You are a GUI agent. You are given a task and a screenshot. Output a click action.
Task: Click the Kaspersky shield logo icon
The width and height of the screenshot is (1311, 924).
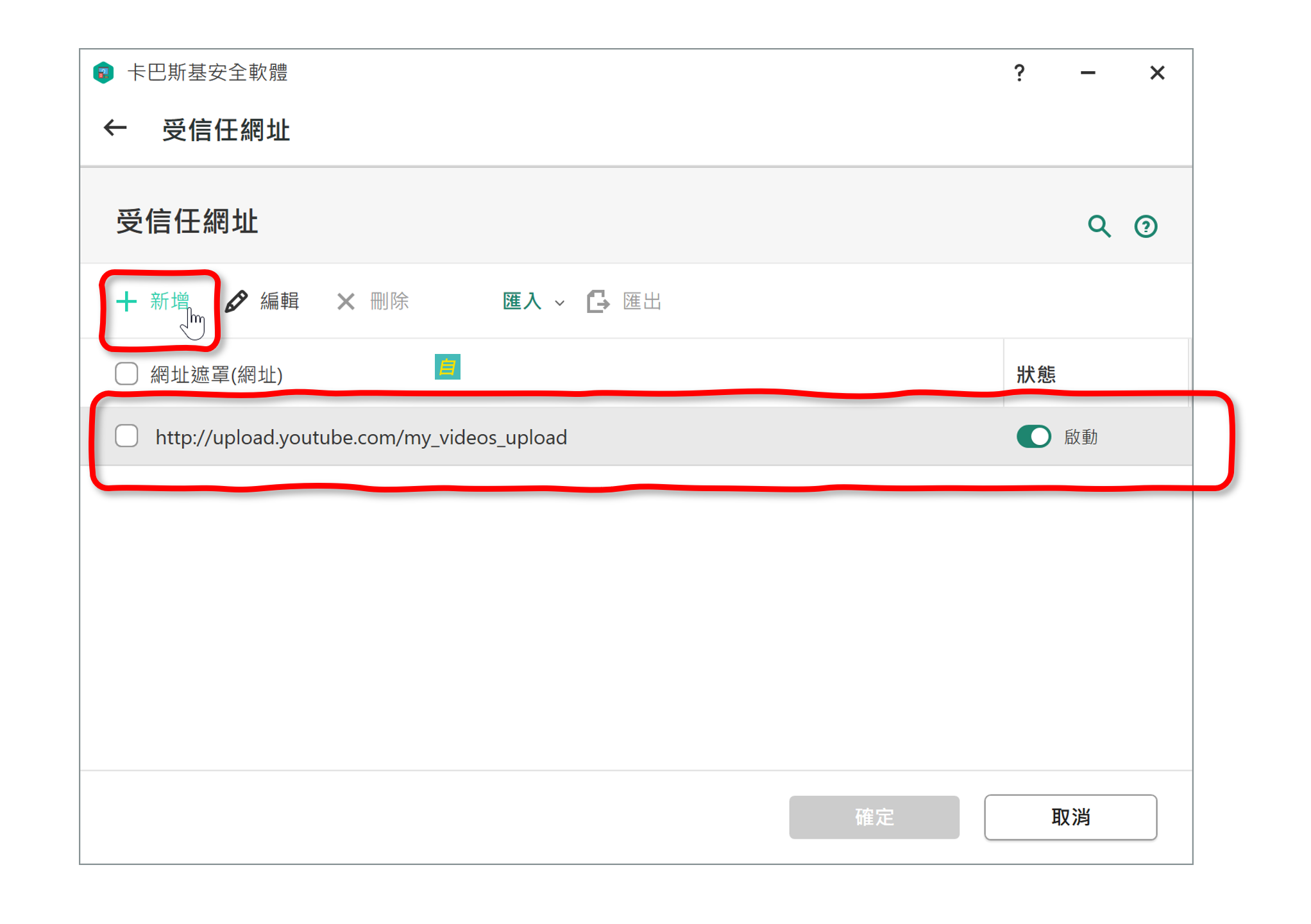click(103, 72)
